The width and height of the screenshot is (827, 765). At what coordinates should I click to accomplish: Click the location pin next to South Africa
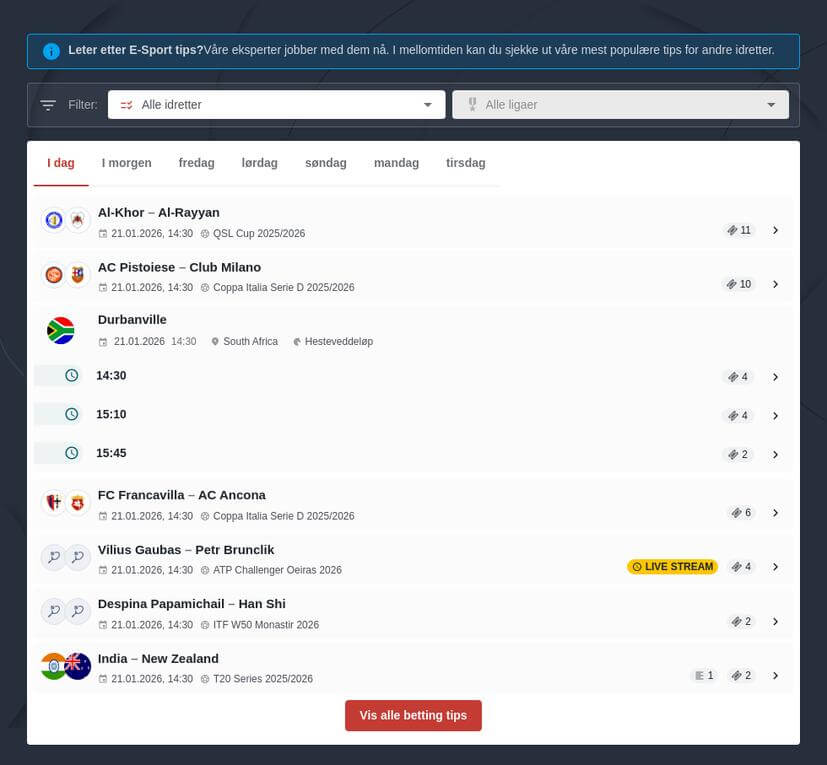pos(215,341)
